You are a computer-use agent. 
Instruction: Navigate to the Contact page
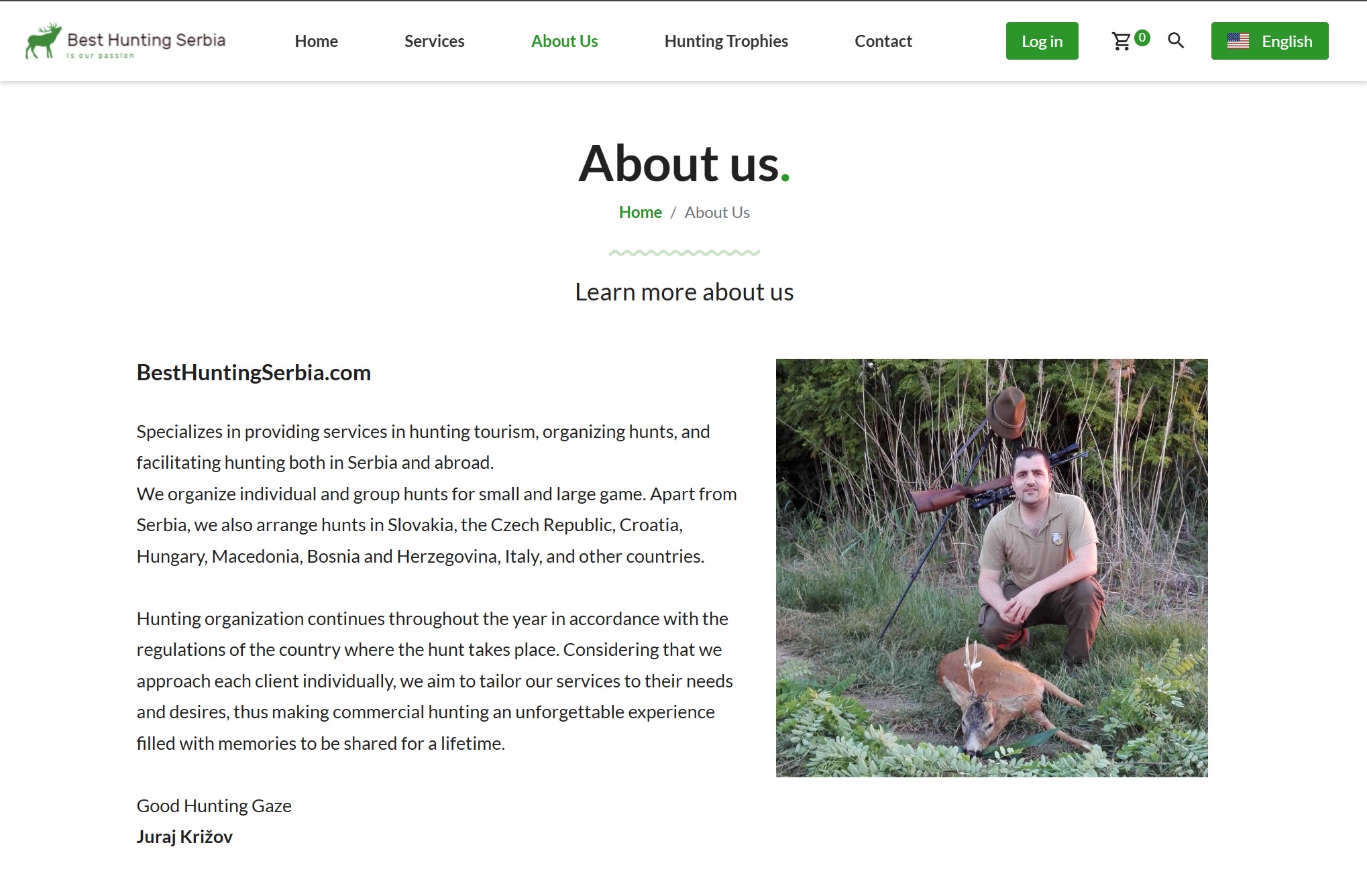pos(883,41)
